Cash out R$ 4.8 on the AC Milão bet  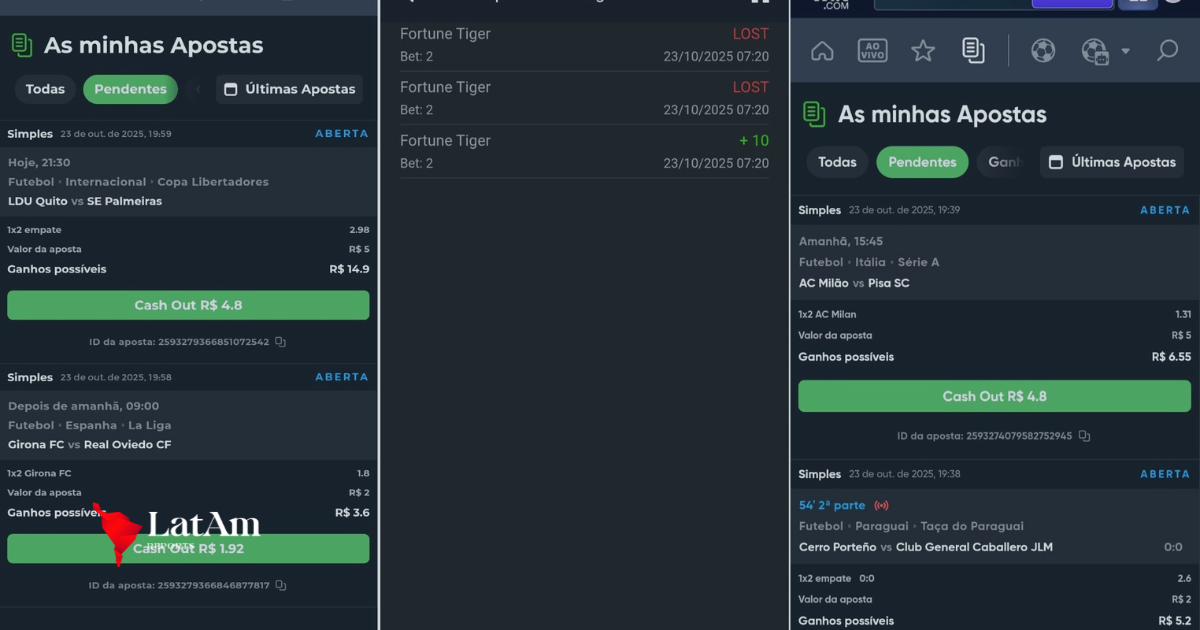[994, 396]
